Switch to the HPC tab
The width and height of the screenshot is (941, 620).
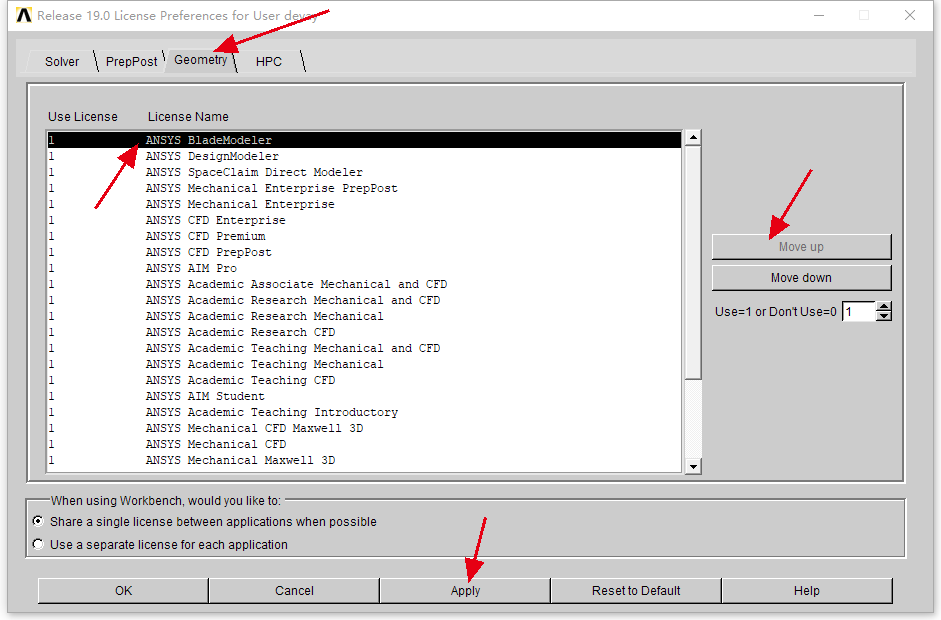[x=268, y=62]
